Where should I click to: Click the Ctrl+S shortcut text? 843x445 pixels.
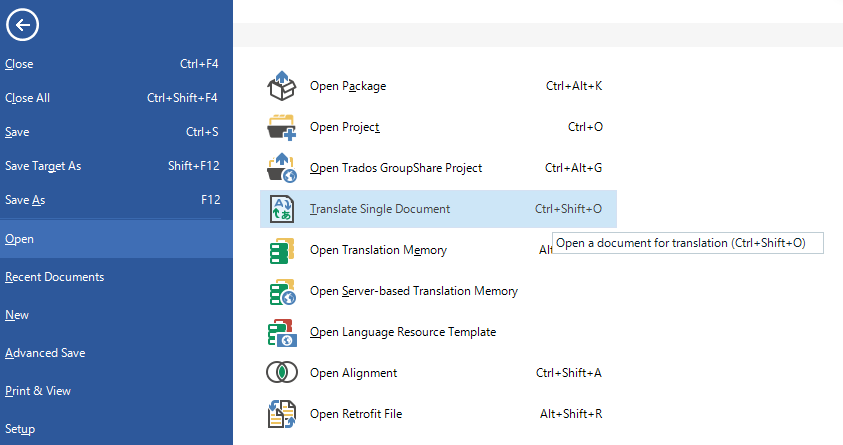(202, 132)
